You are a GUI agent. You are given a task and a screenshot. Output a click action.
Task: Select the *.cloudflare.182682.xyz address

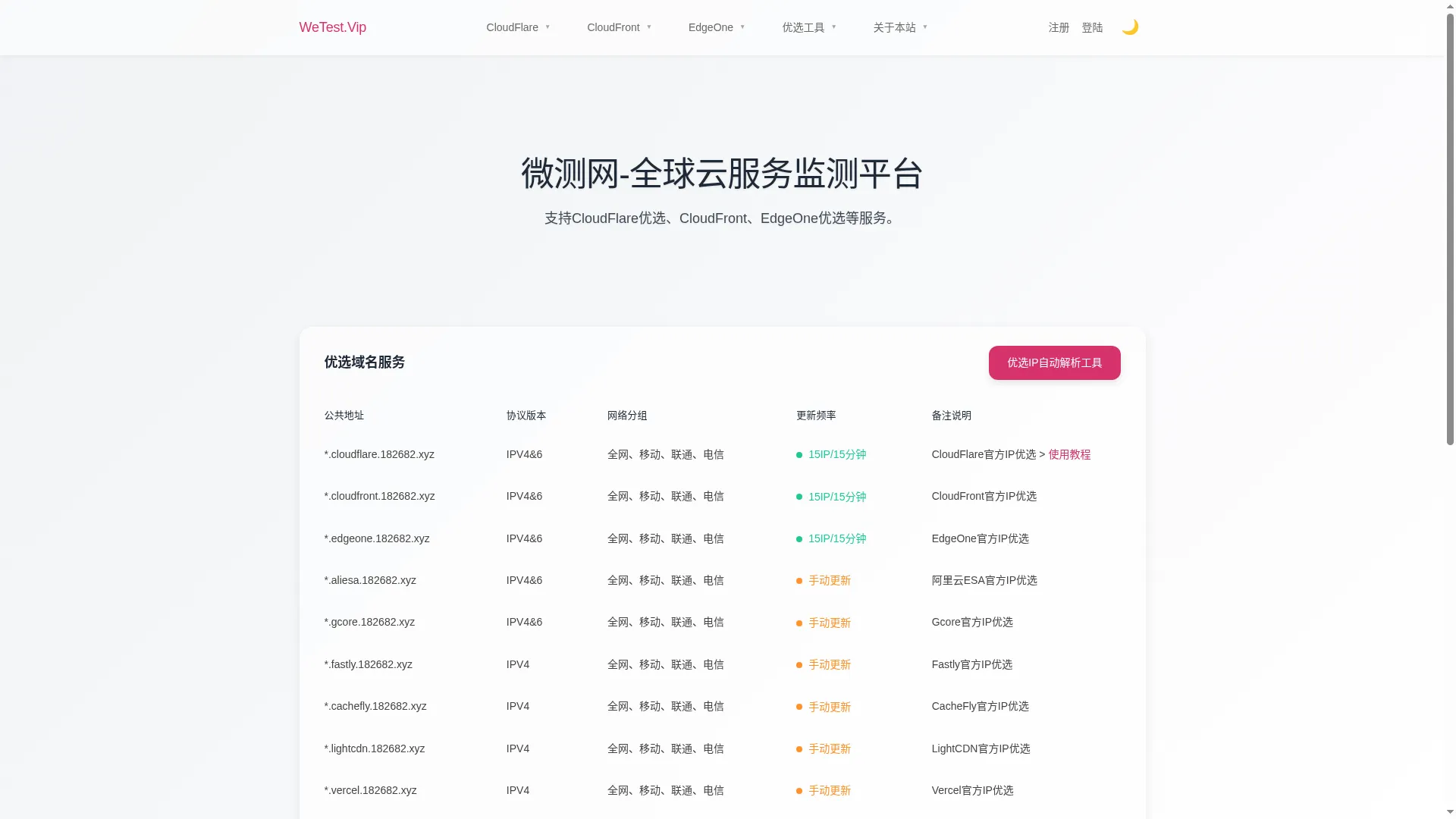[x=379, y=454]
